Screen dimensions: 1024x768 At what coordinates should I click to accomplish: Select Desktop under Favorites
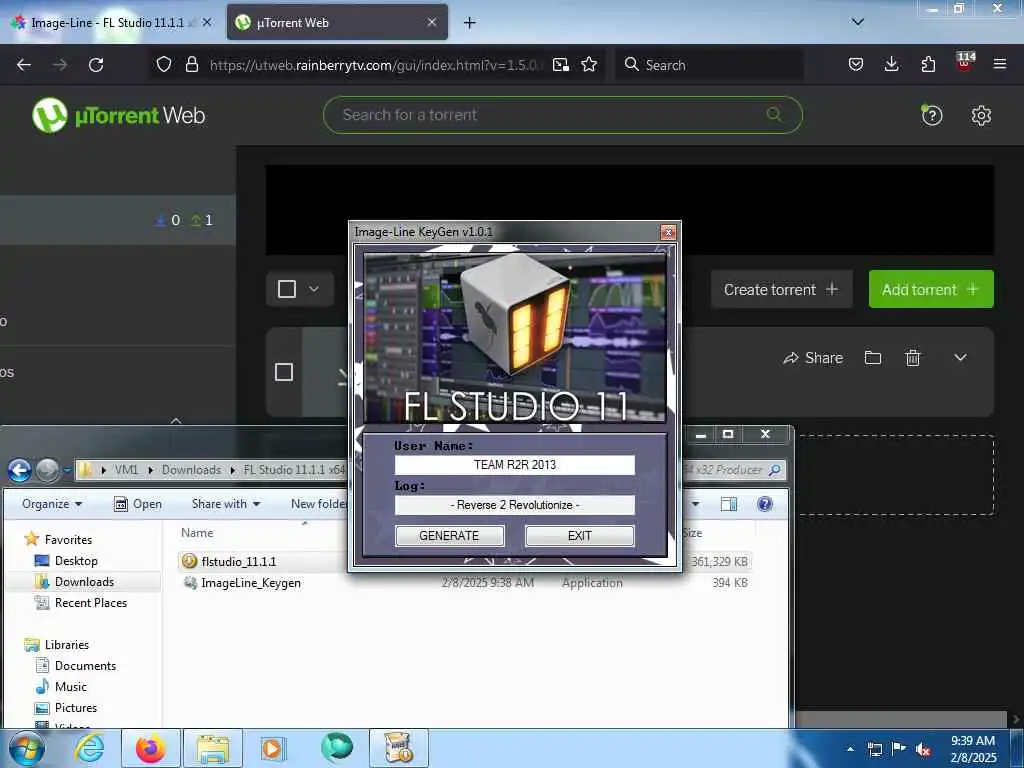pyautogui.click(x=76, y=560)
